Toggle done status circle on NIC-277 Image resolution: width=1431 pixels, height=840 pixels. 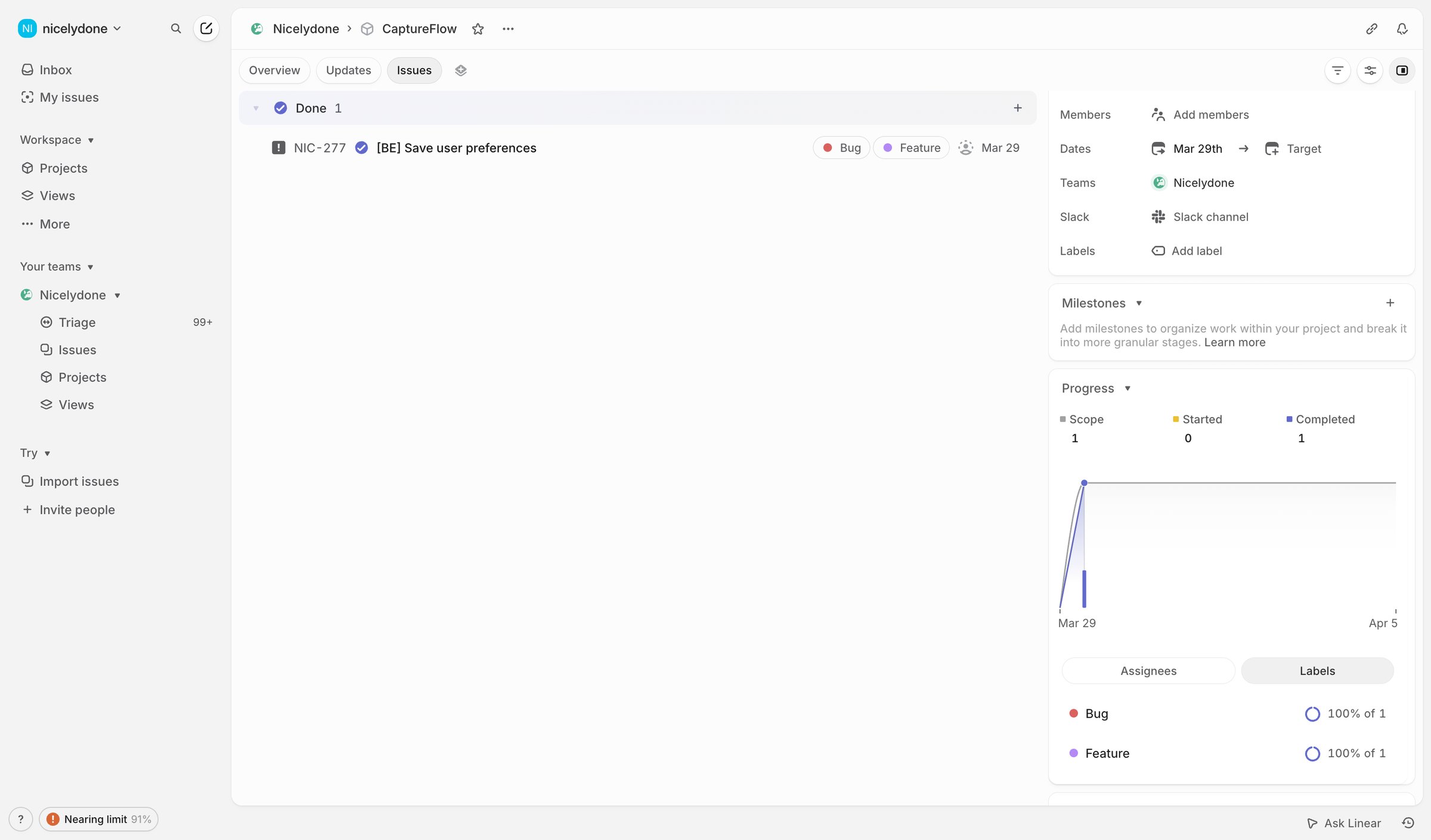coord(361,148)
